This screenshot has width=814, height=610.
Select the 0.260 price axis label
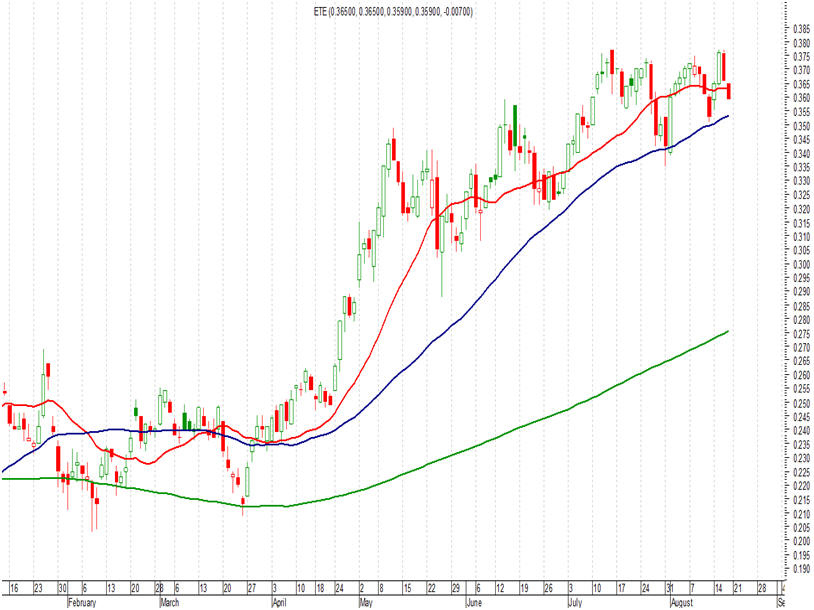(x=803, y=376)
